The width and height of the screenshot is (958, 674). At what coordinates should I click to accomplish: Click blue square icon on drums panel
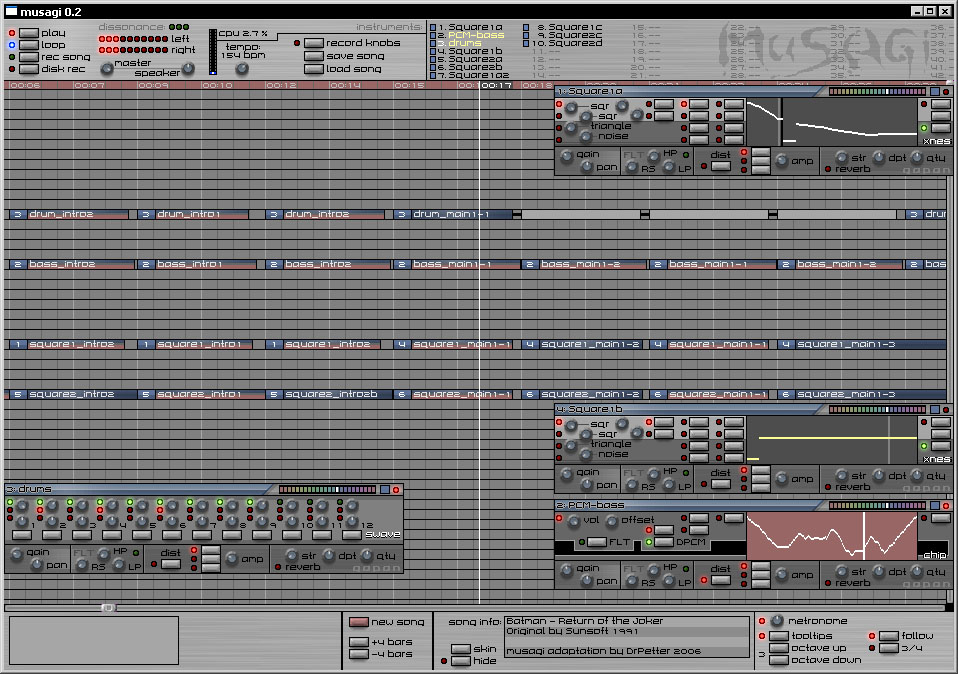[385, 489]
